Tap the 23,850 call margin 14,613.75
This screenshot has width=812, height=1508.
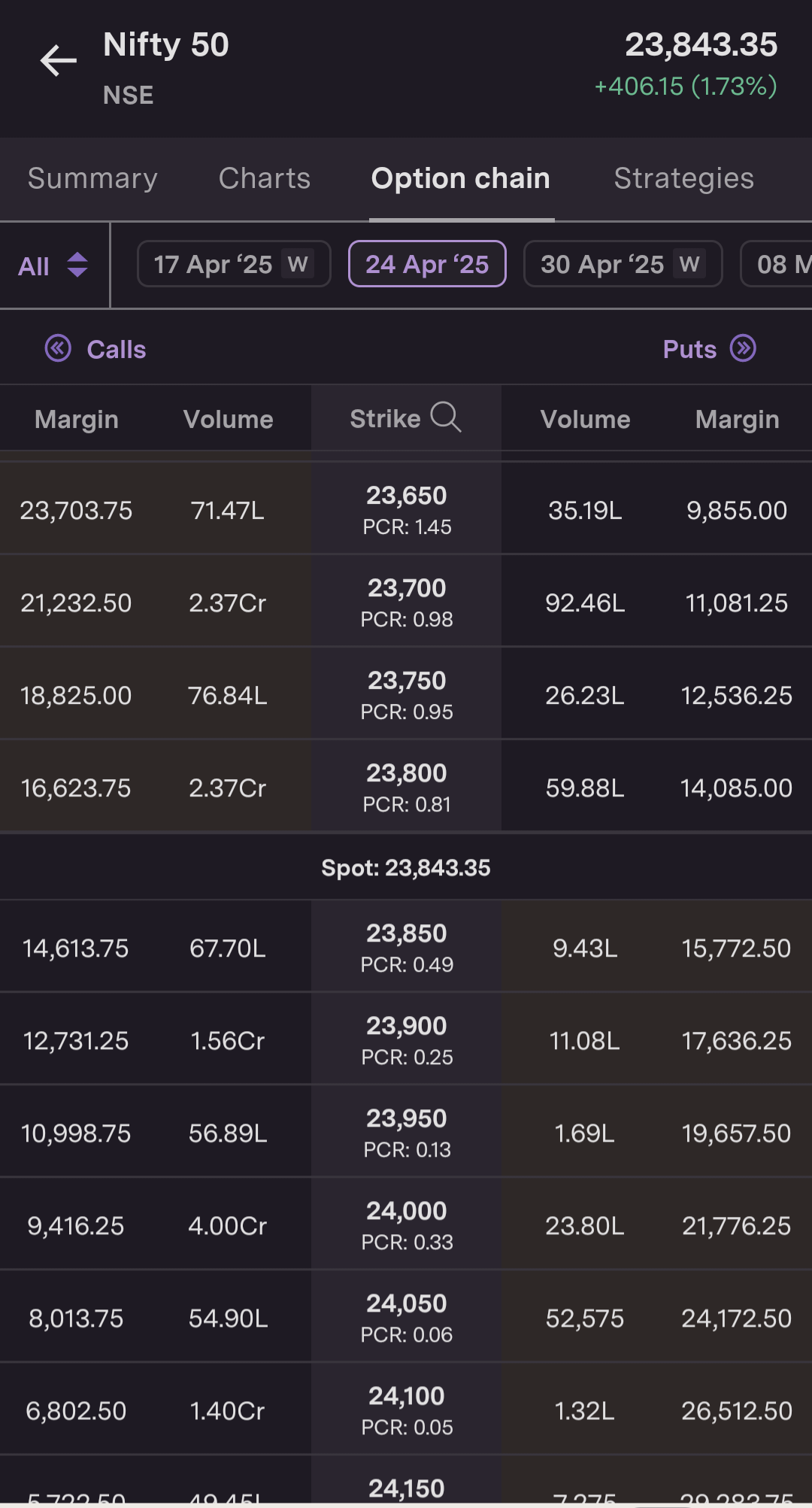[x=76, y=948]
